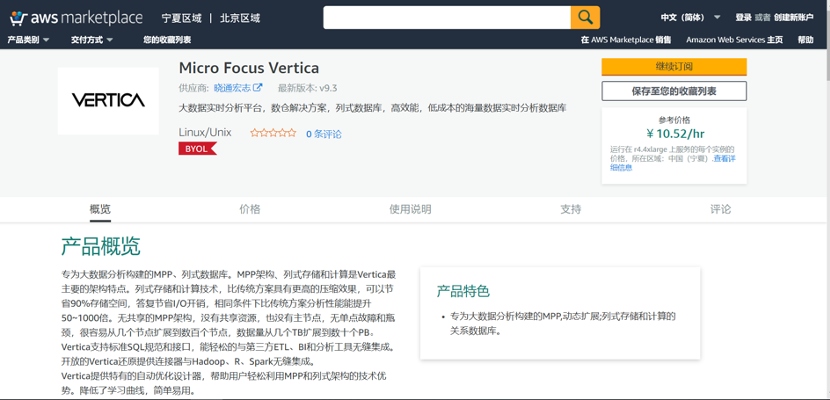Click the Linux/Unix platform label
The image size is (830, 400).
click(205, 132)
